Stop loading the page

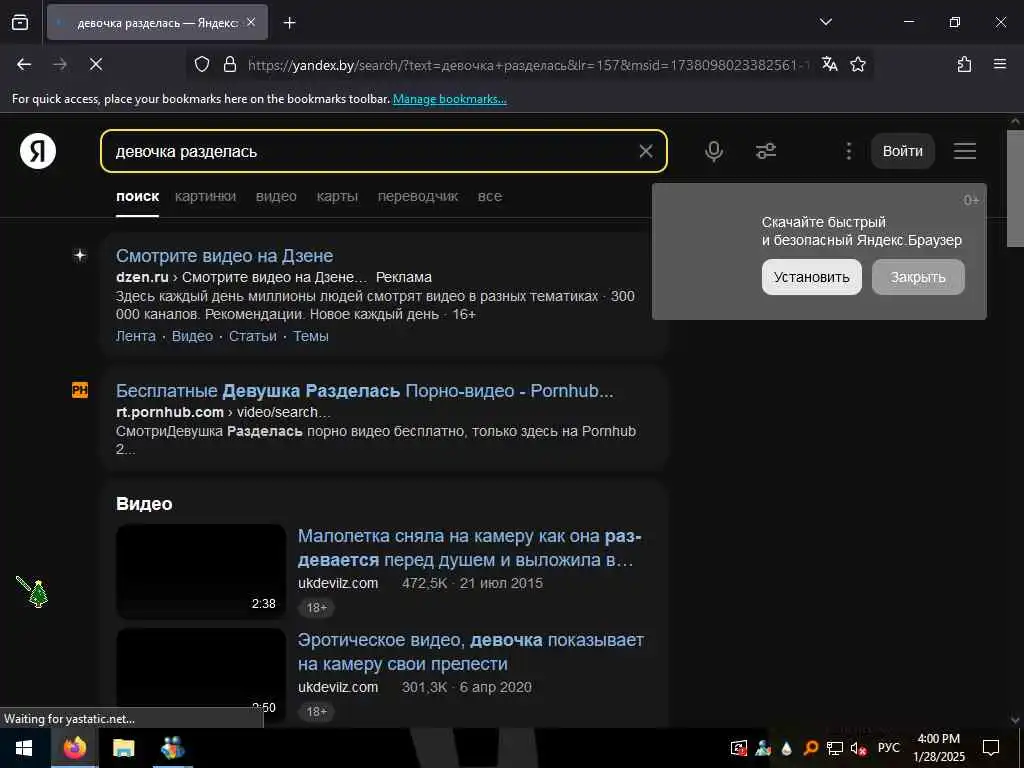(95, 64)
